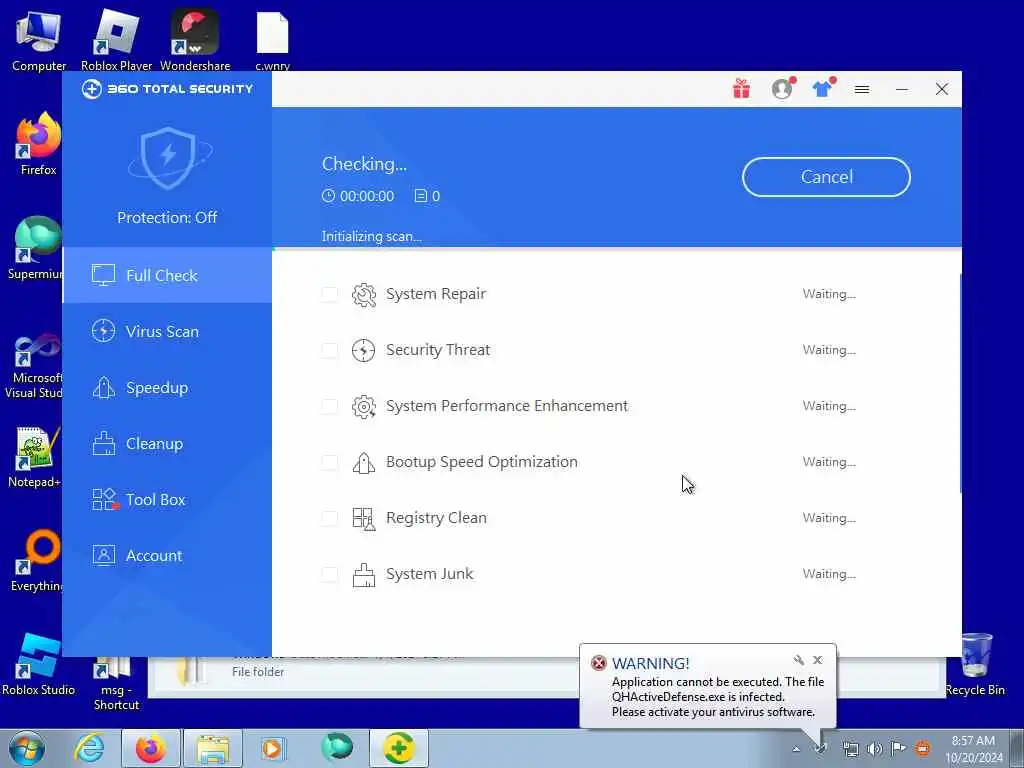The image size is (1024, 768).
Task: Click the wrench icon in WARNING balloon
Action: (x=799, y=660)
